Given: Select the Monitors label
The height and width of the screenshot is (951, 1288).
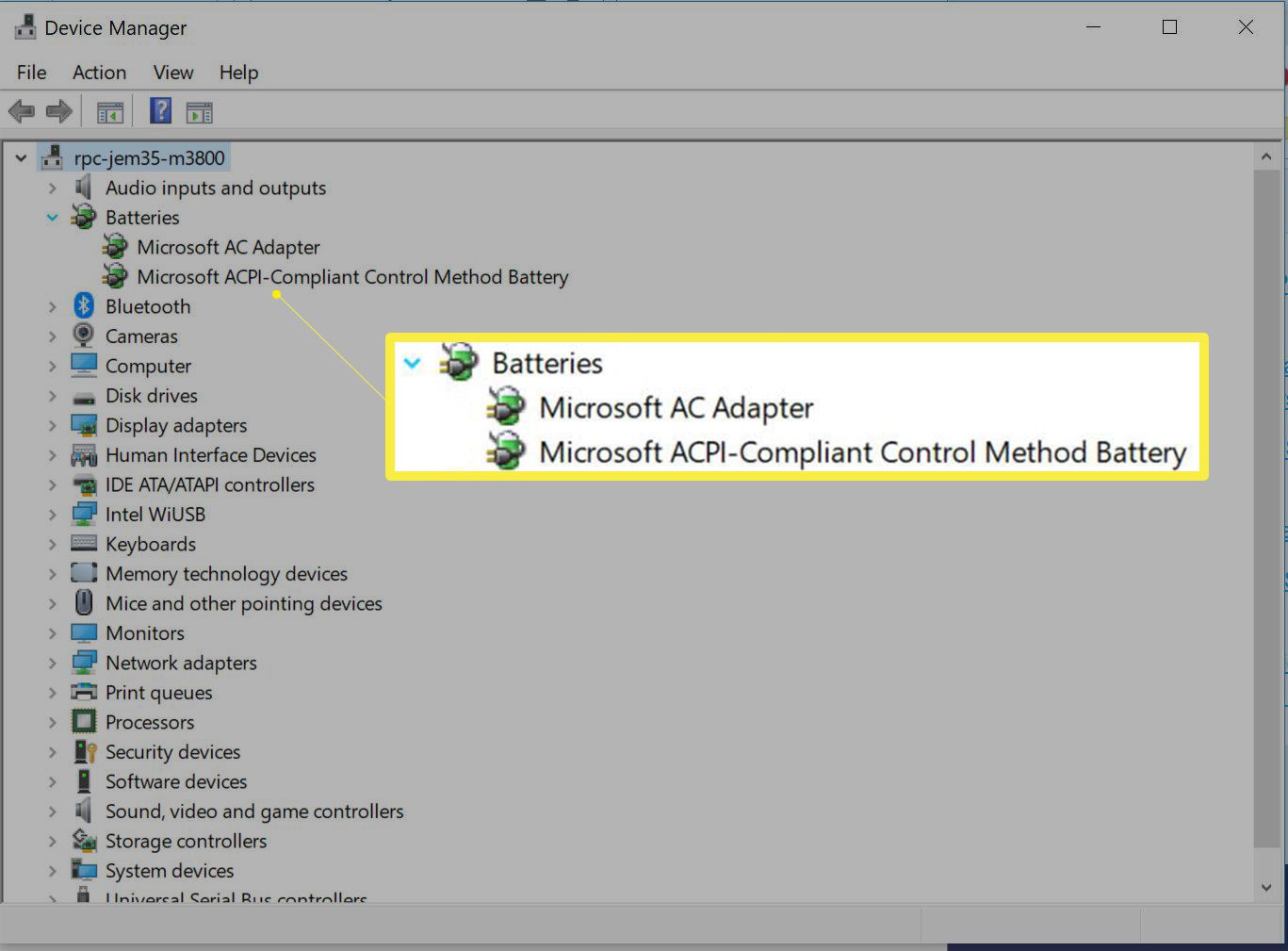Looking at the screenshot, I should 145,633.
